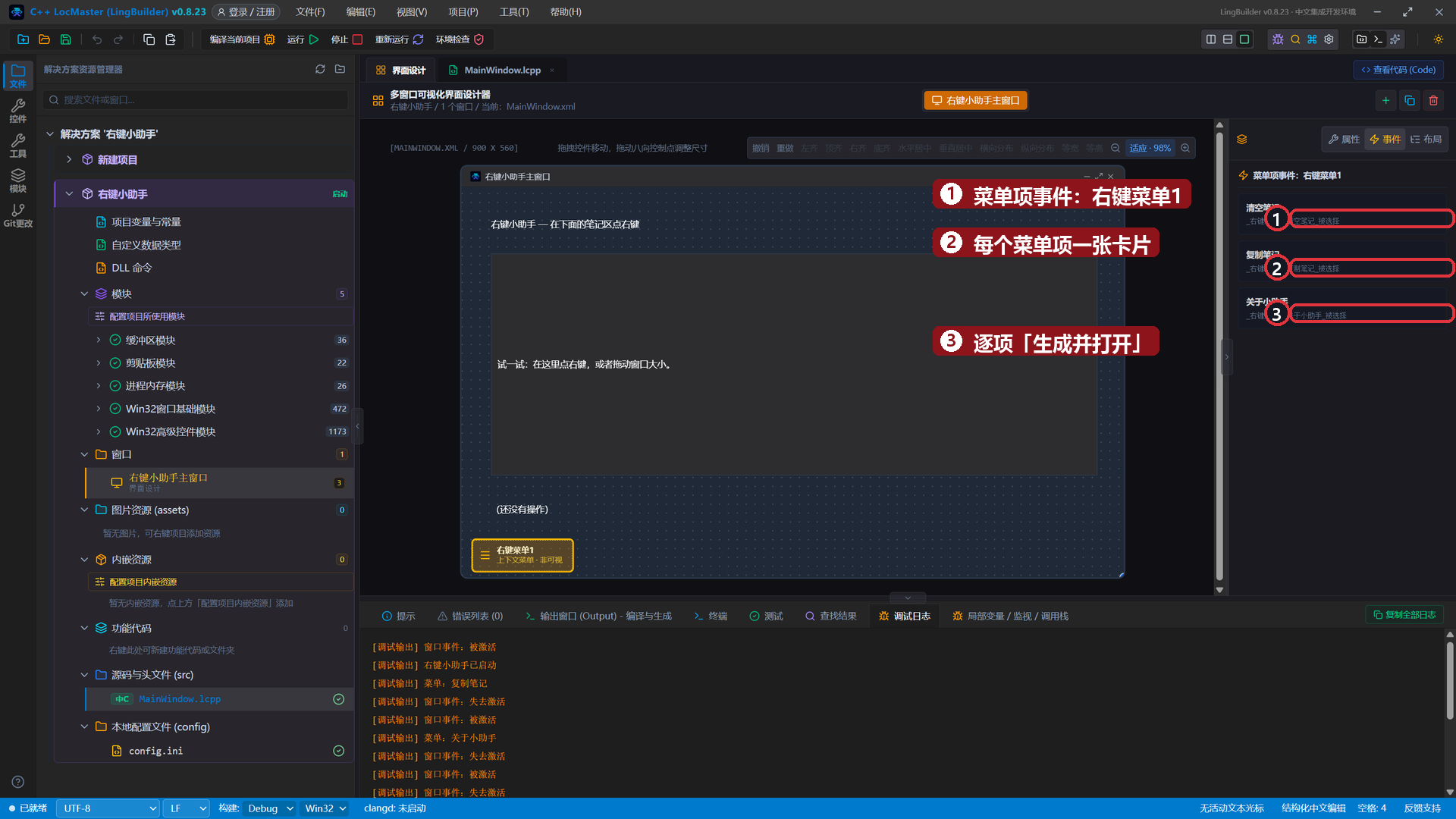1456x819 pixels.
Task: Expand the 缓冲区模块 tree node
Action: 99,340
